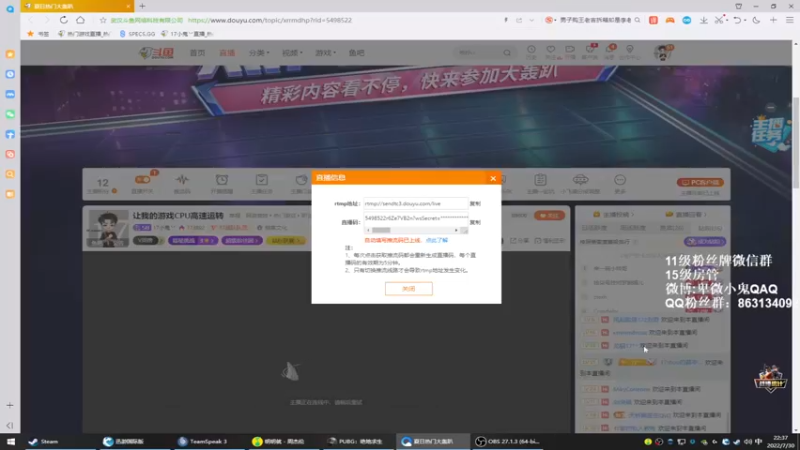
Task: Close the orange stream info dialog
Action: (x=493, y=178)
